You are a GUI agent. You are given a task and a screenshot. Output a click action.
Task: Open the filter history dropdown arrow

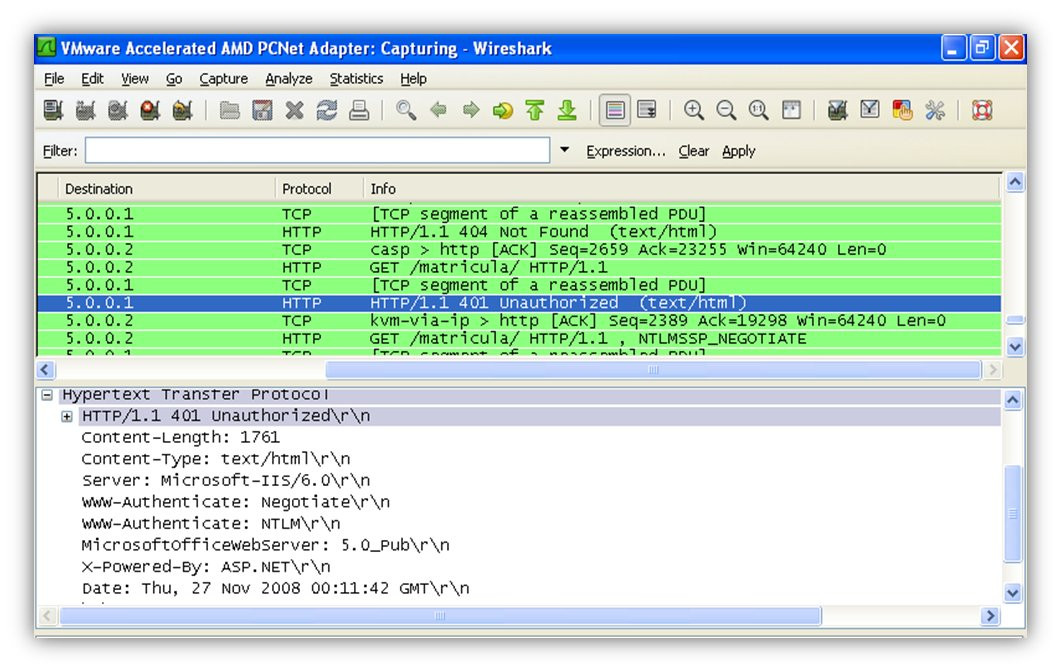click(564, 150)
